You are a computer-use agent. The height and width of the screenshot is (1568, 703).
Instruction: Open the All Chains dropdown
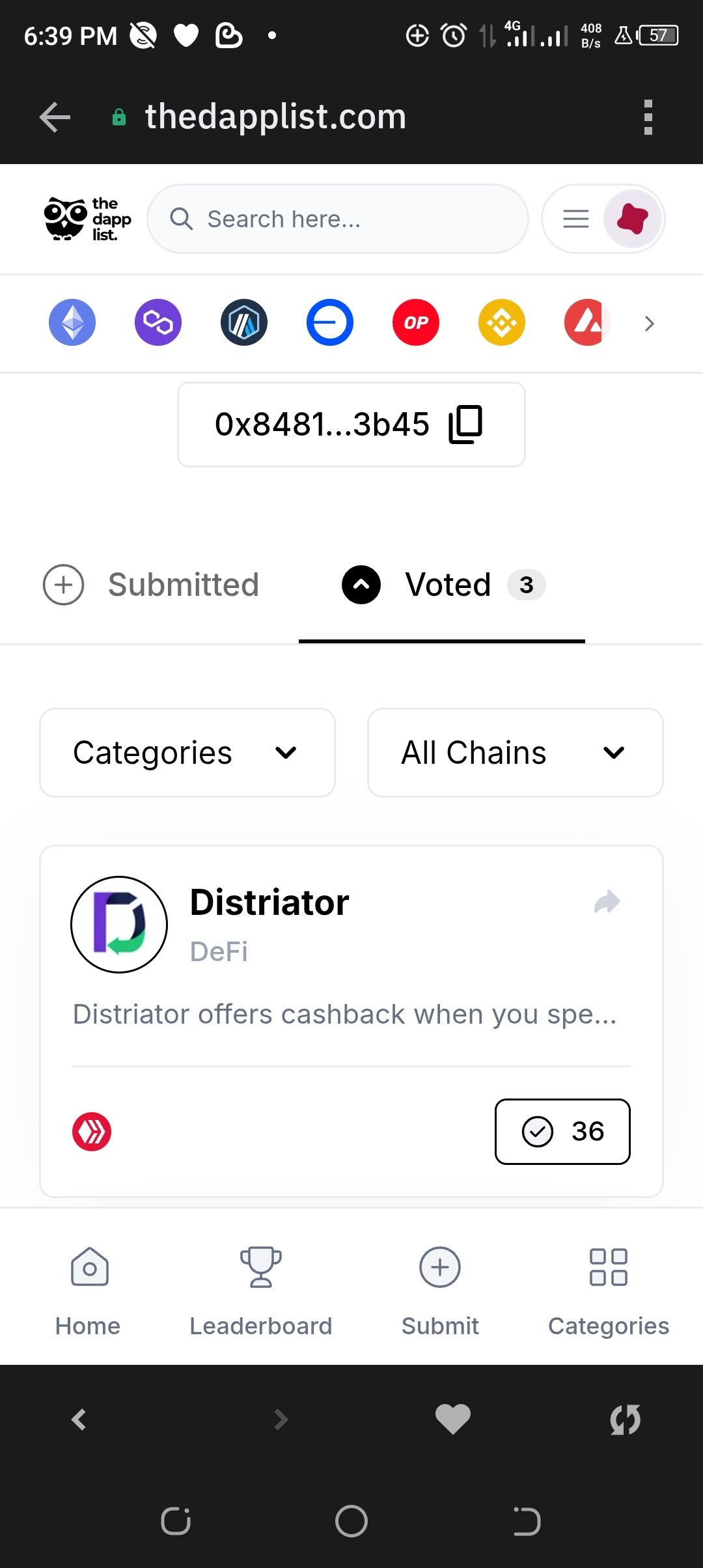(x=516, y=753)
